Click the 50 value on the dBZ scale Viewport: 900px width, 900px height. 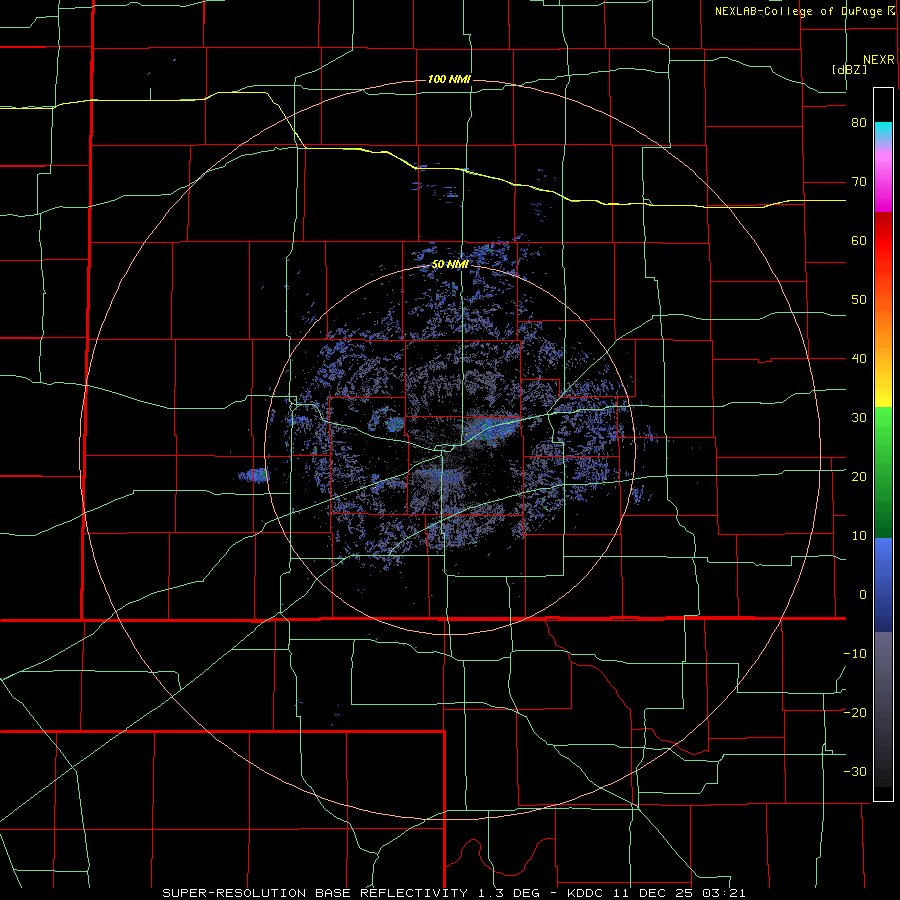coord(859,300)
